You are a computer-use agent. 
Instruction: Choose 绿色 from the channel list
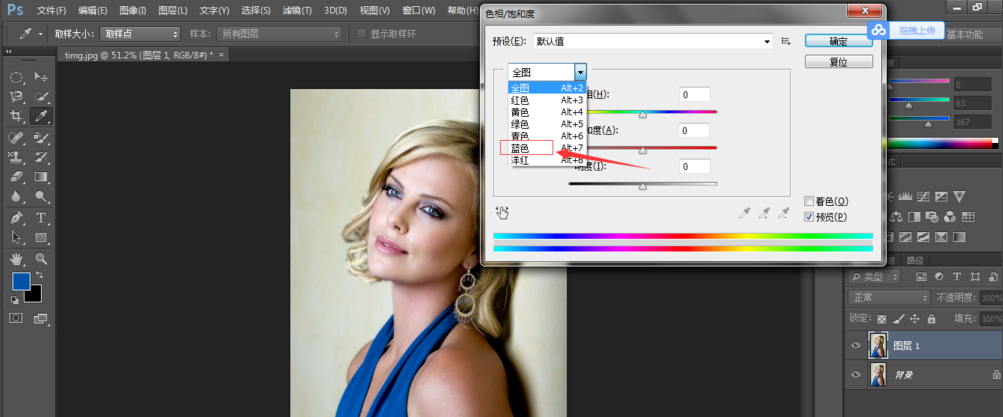point(548,124)
